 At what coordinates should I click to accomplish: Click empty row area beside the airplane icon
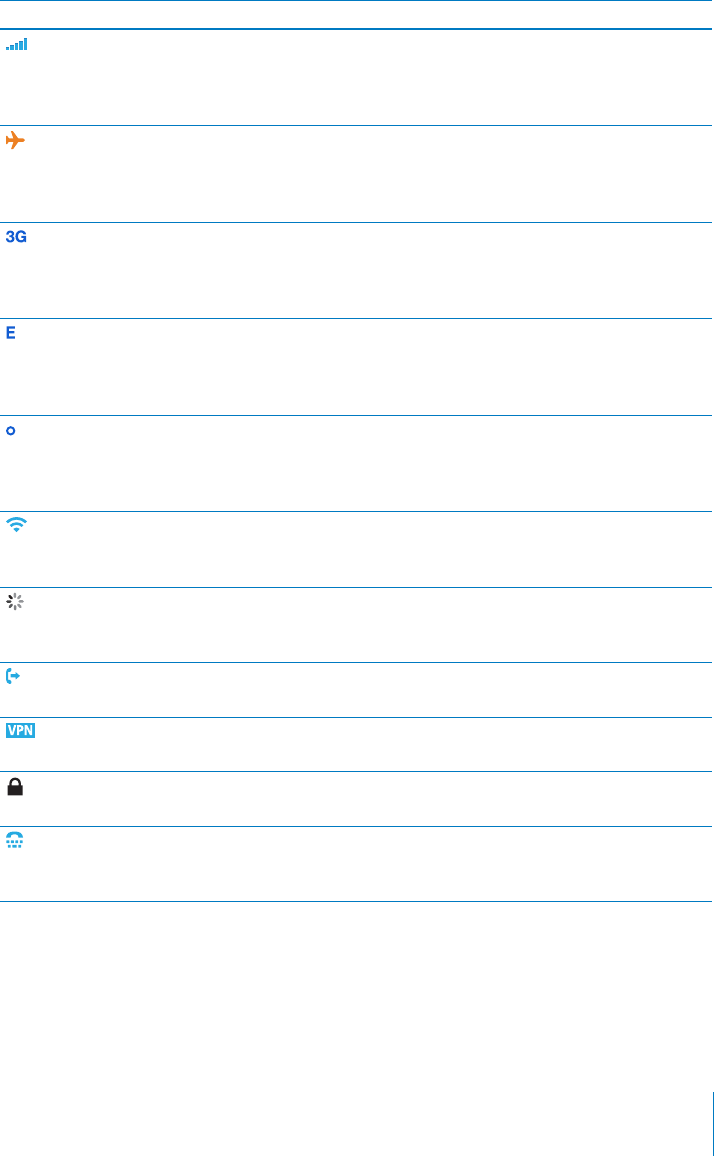pos(369,174)
